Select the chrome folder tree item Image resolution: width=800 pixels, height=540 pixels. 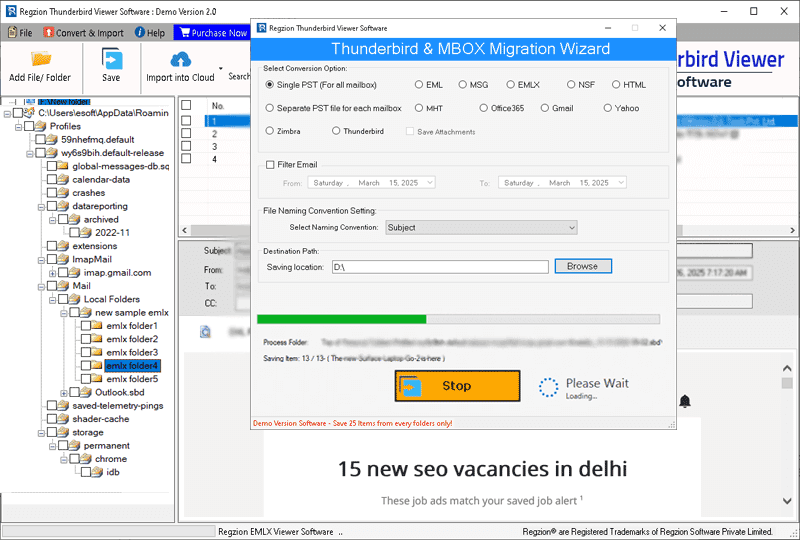[x=111, y=459]
